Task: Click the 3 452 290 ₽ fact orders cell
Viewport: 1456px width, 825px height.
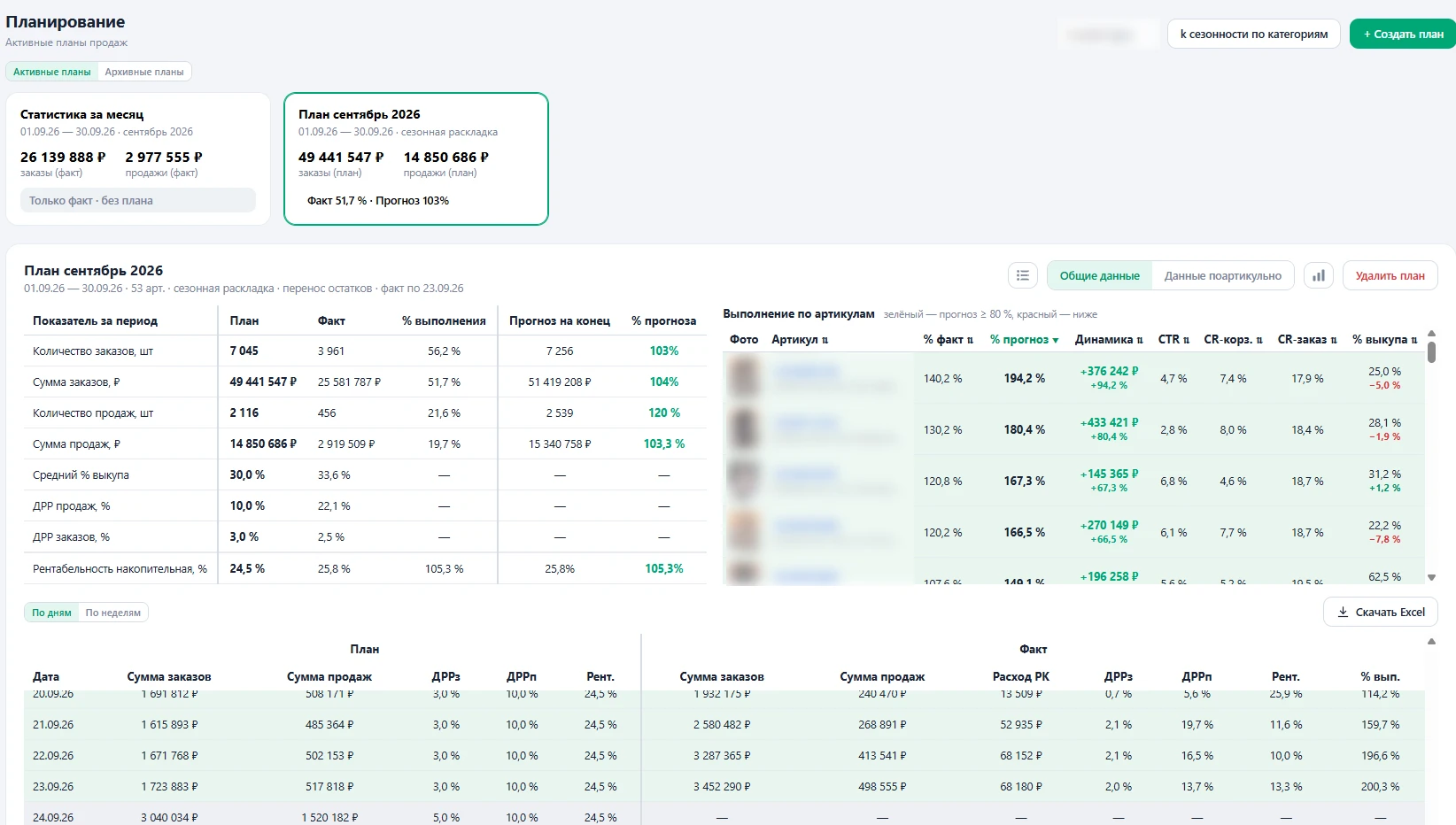Action: click(x=722, y=786)
